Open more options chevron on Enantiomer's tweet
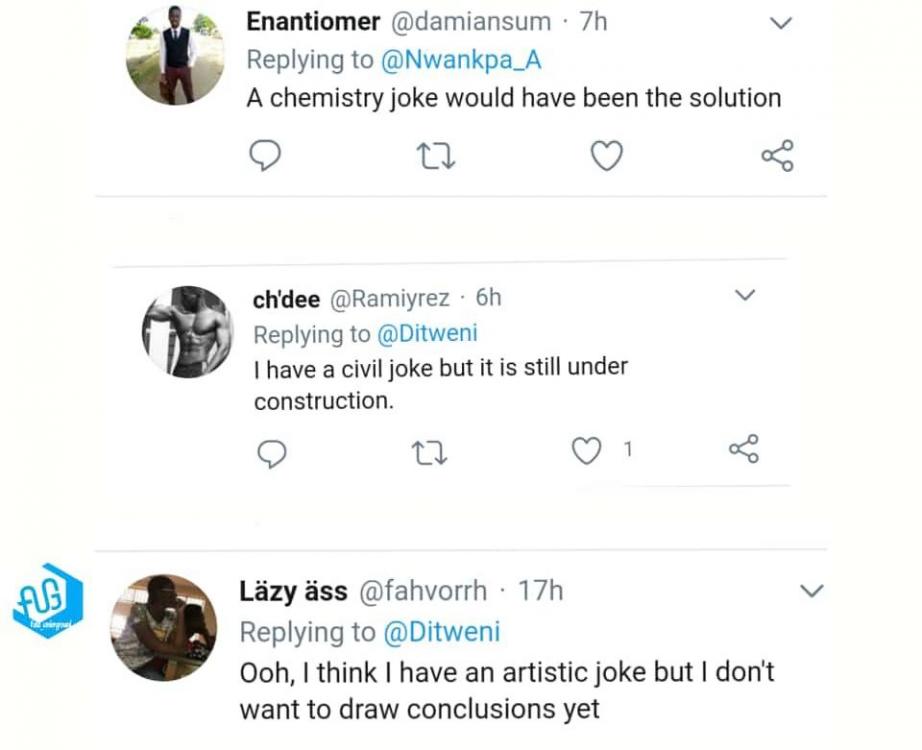Screen dimensions: 922x750 click(778, 23)
